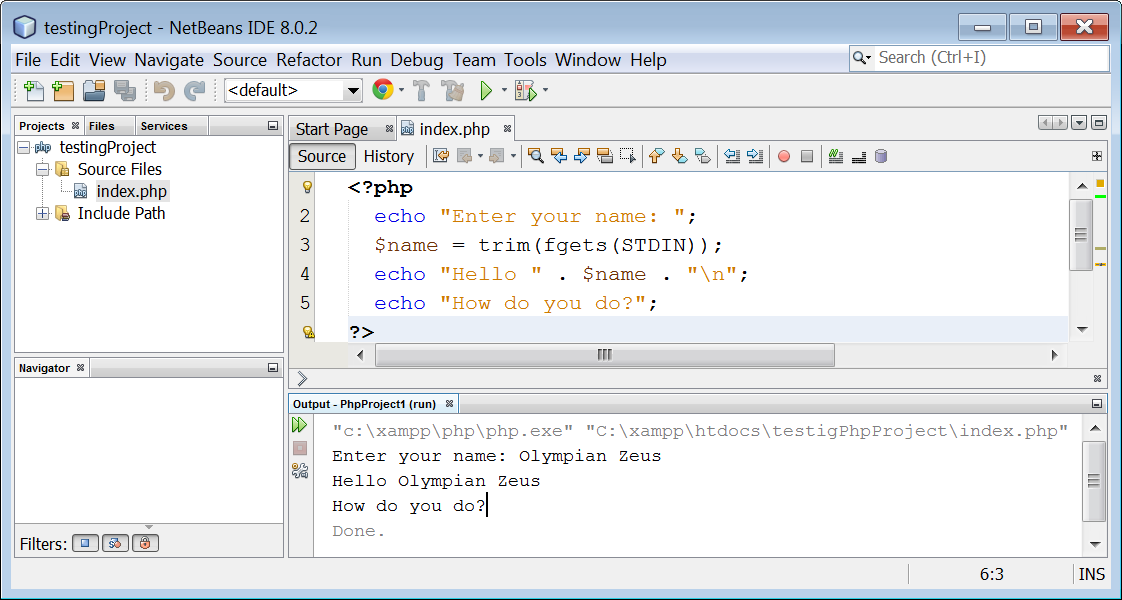1122x600 pixels.
Task: Click the New File toolbar icon
Action: (x=33, y=90)
